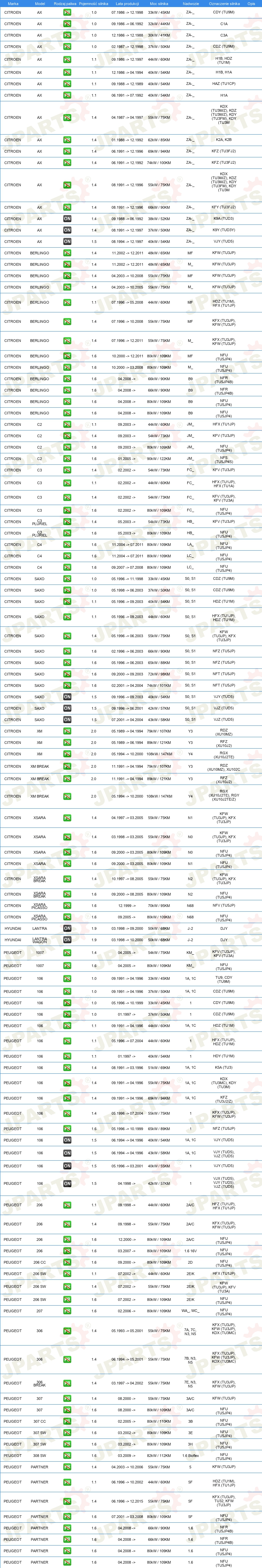Screen dimensions: 262x1568
Task: Click the 'LANTRA WAGON' model cell
Action: pyautogui.click(x=40, y=940)
